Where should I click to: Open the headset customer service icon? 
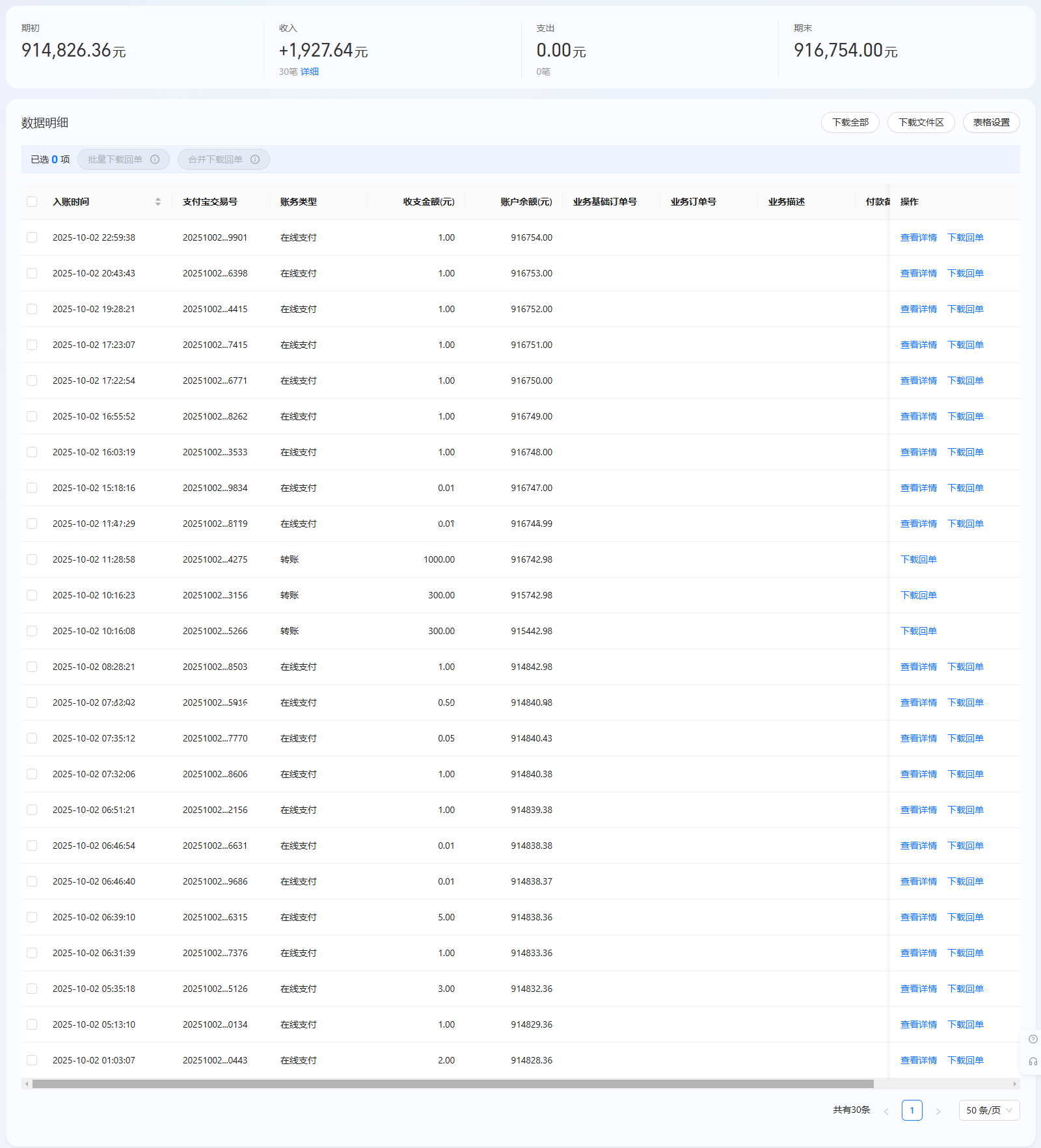(1033, 1061)
